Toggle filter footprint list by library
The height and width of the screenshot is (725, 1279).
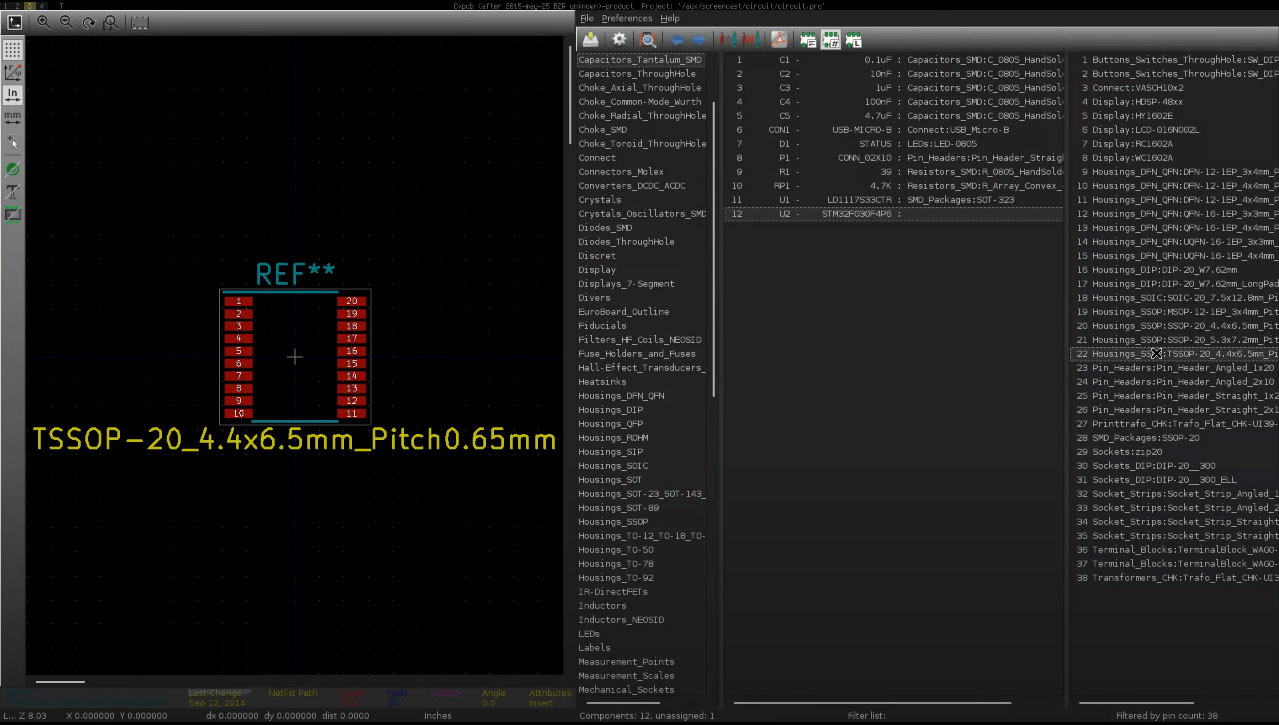pyautogui.click(x=853, y=39)
